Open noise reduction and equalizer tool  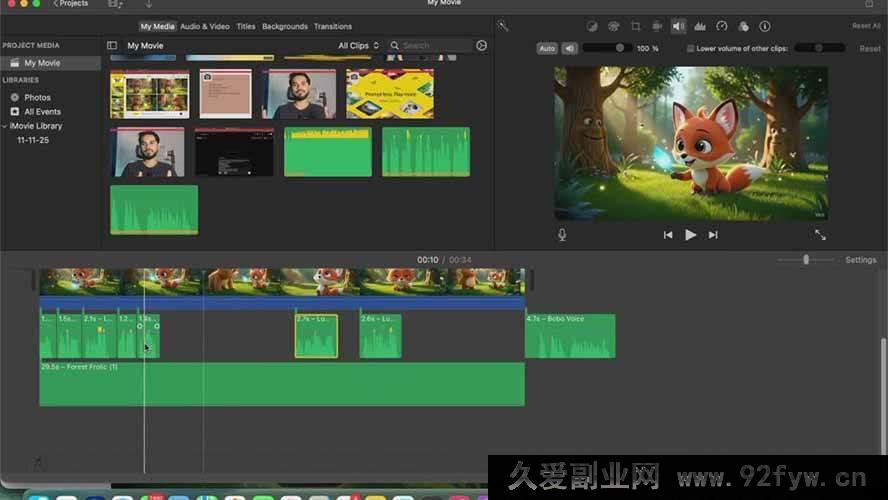(x=700, y=26)
